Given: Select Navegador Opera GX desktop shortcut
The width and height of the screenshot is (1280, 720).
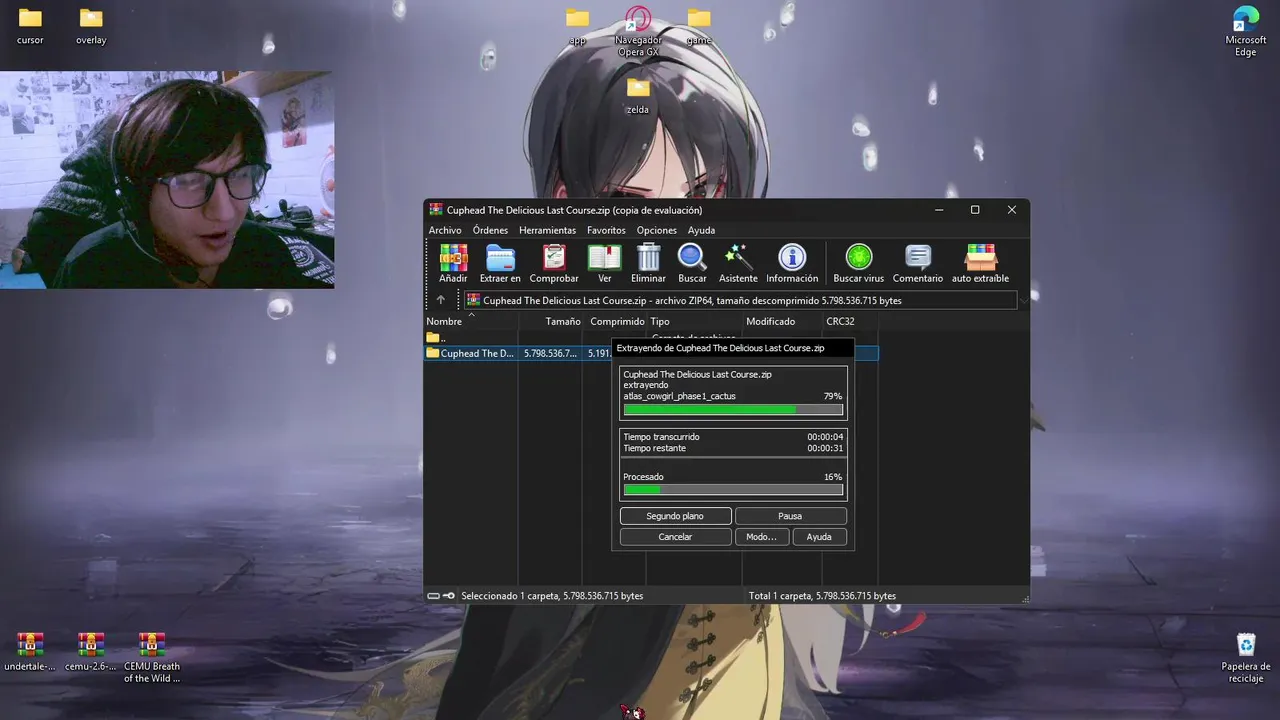Looking at the screenshot, I should click(638, 32).
